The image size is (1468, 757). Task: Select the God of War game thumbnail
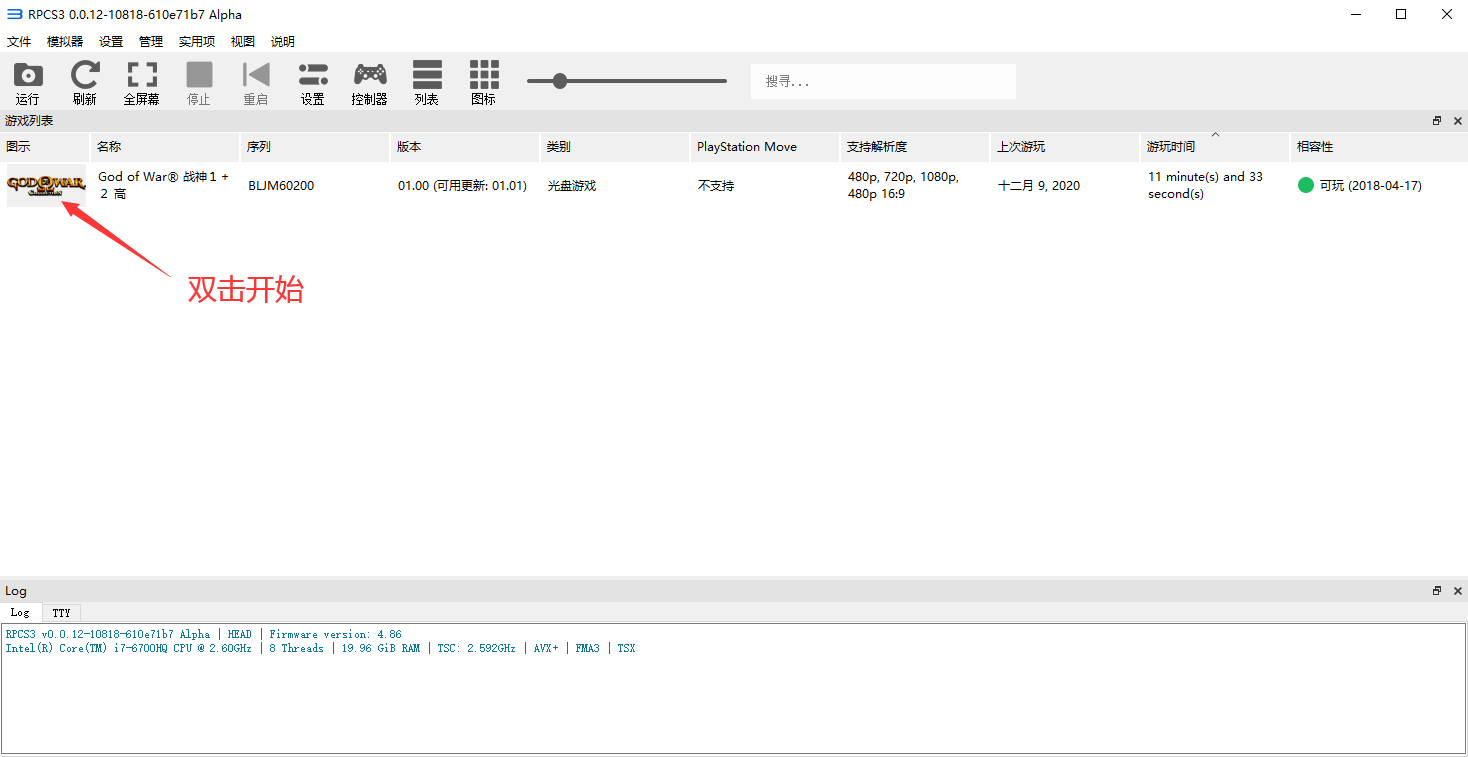(x=46, y=186)
